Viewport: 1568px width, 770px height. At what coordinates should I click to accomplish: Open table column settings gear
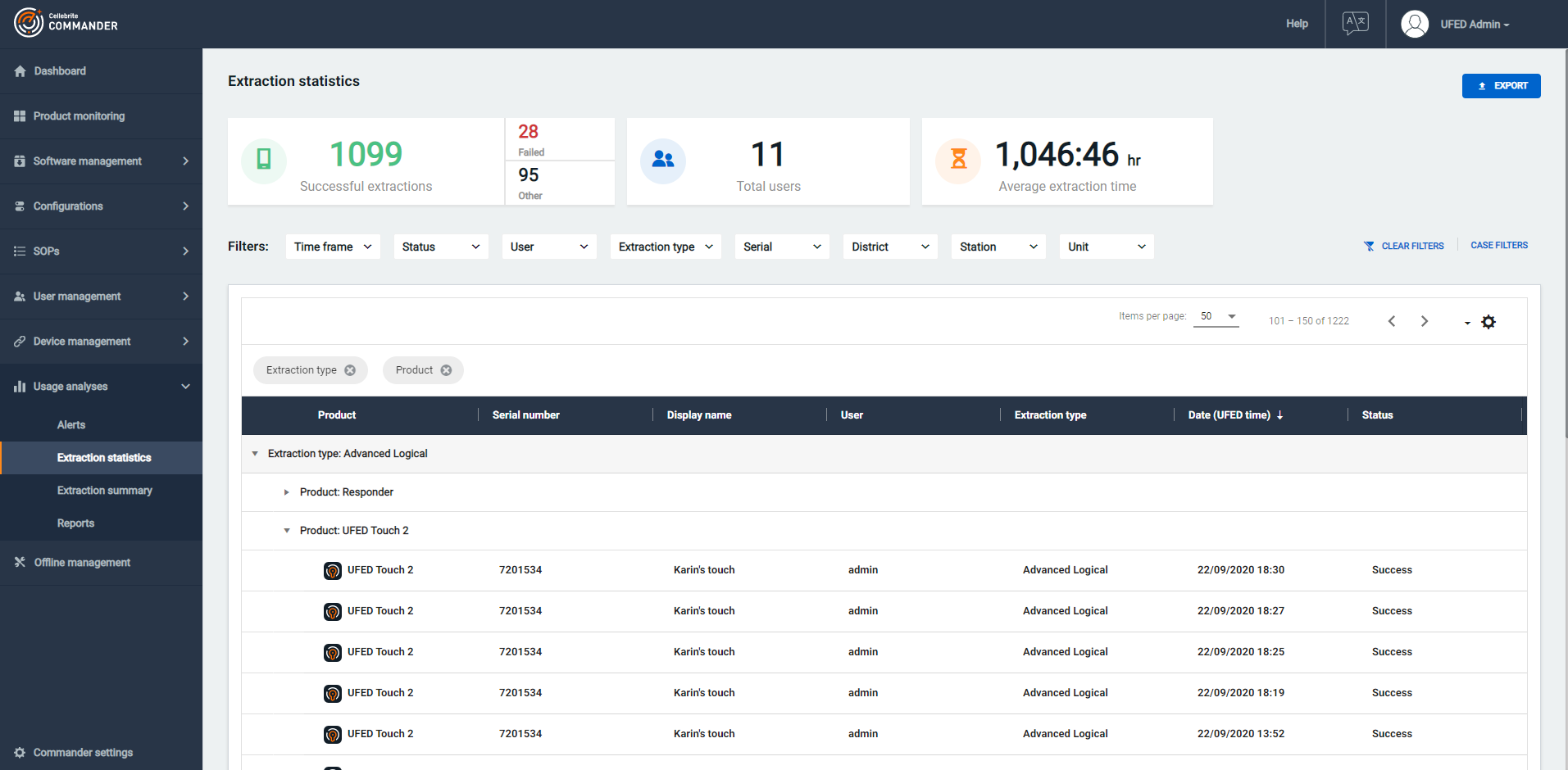click(1488, 322)
